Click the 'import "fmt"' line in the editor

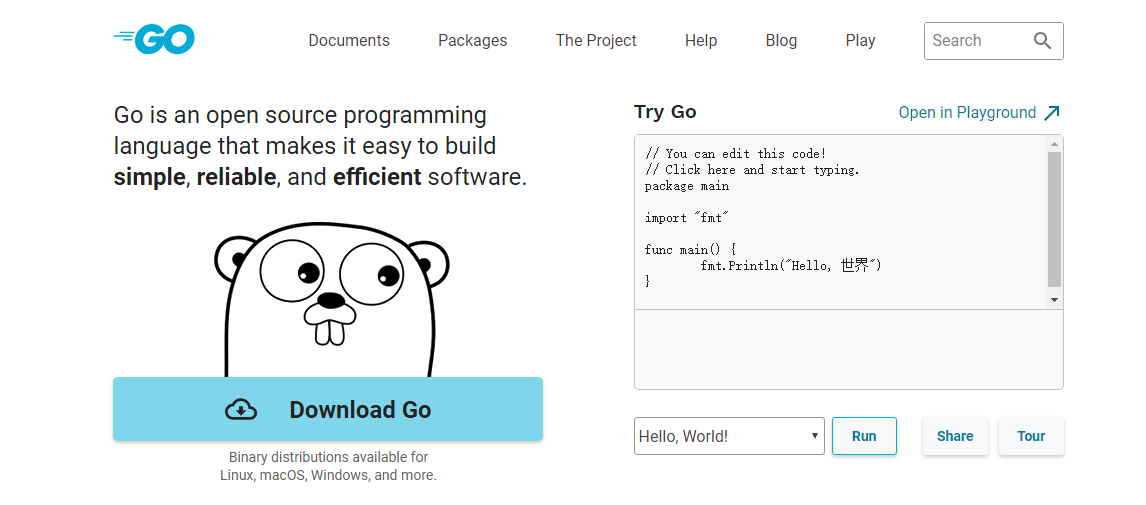pos(687,218)
